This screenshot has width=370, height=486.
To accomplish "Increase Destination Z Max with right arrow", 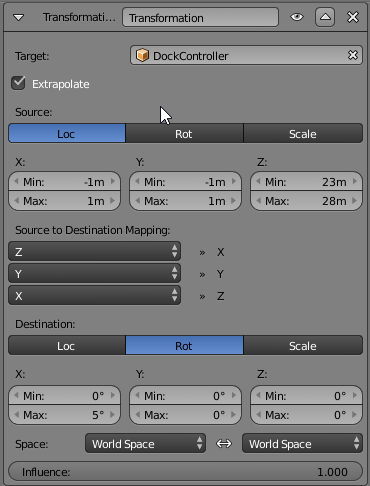I will point(355,415).
